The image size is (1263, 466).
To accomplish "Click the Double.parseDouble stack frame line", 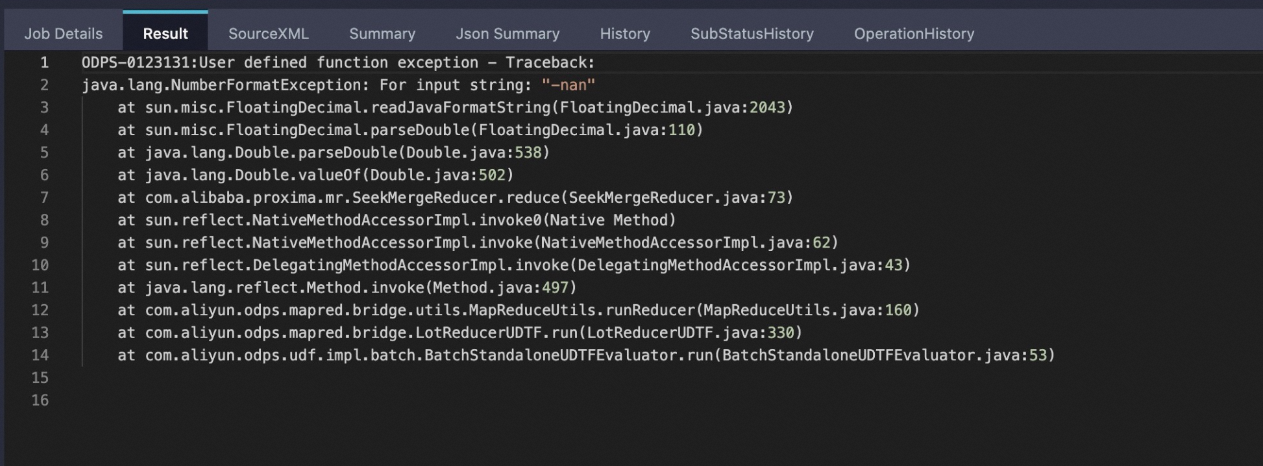I will [x=330, y=152].
